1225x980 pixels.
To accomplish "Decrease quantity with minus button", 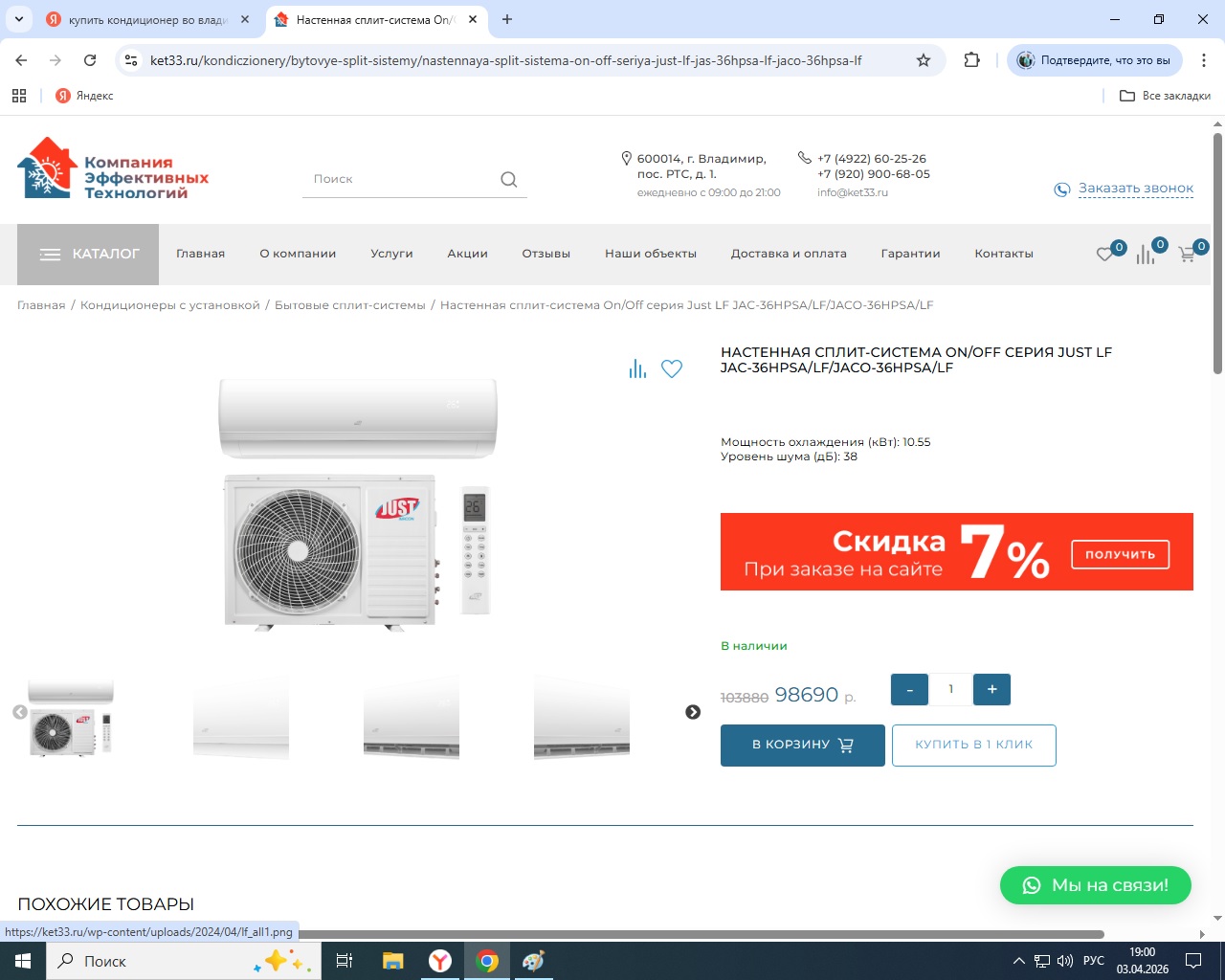I will [x=909, y=689].
